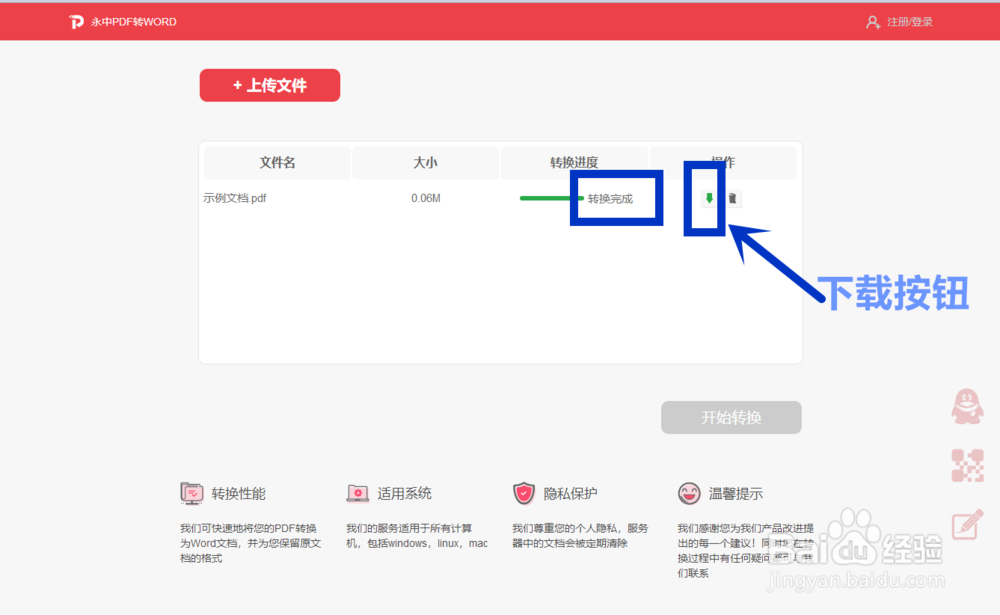Screen dimensions: 1000x615
Task: Click the 文件名 column header
Action: tap(277, 162)
